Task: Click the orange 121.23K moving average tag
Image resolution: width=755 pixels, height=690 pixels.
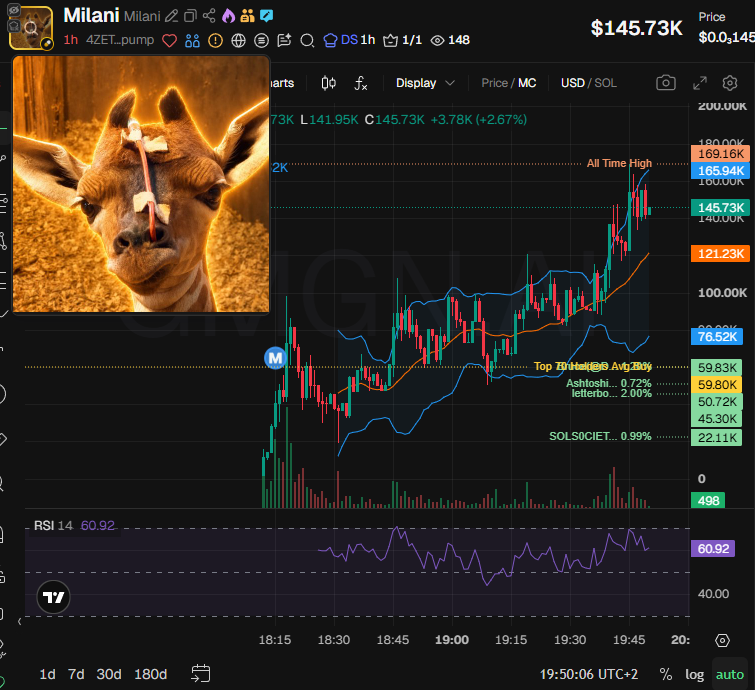Action: click(720, 253)
